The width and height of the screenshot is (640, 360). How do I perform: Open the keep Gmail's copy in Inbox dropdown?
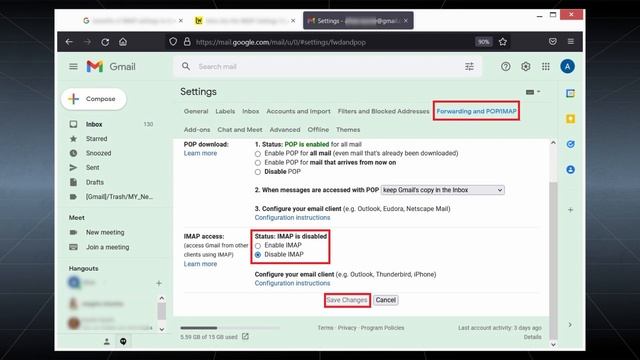(442, 190)
